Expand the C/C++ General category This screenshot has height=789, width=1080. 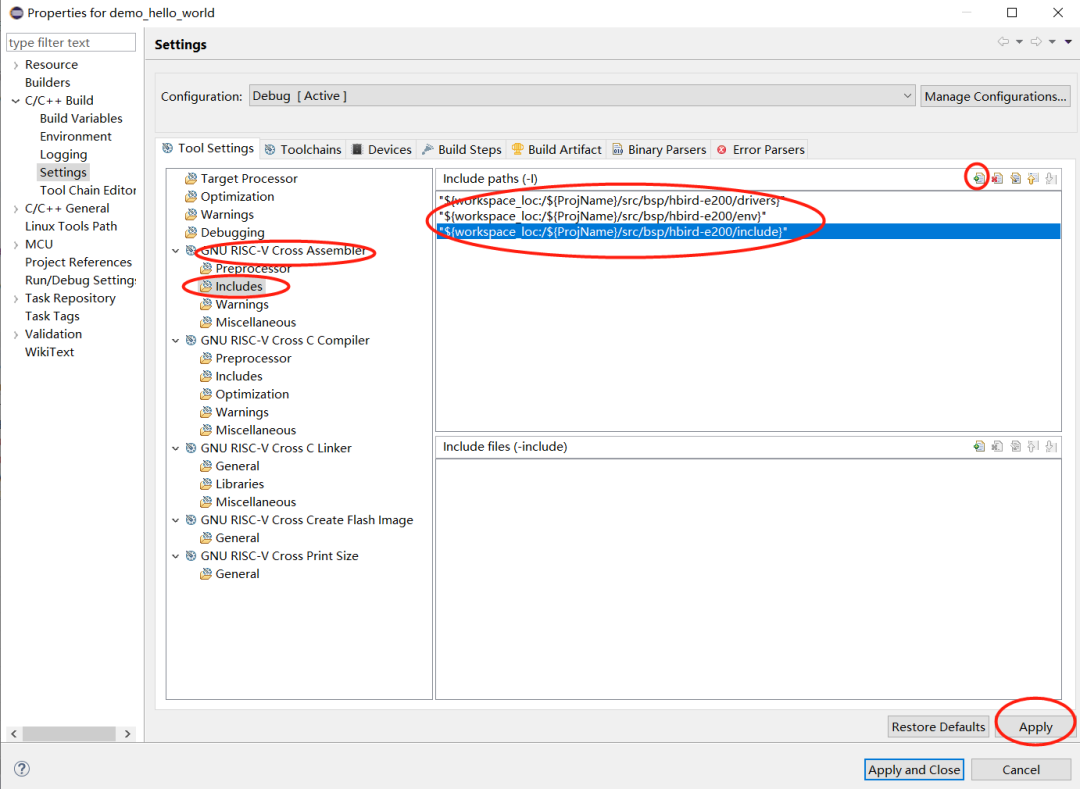coord(16,209)
